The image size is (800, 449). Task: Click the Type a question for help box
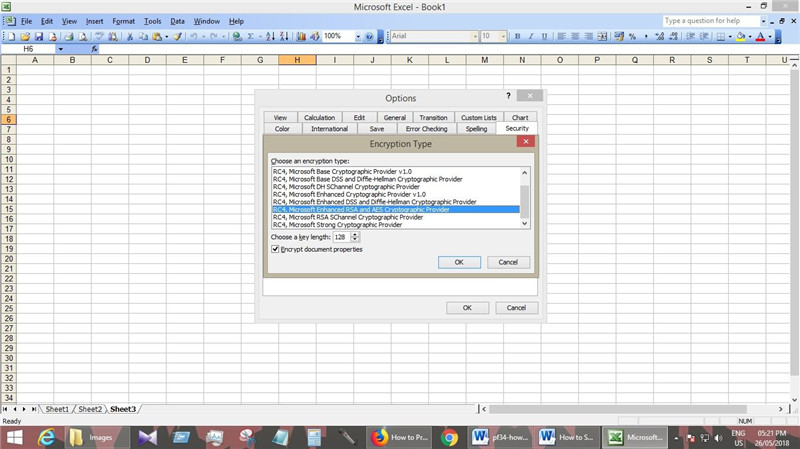711,21
